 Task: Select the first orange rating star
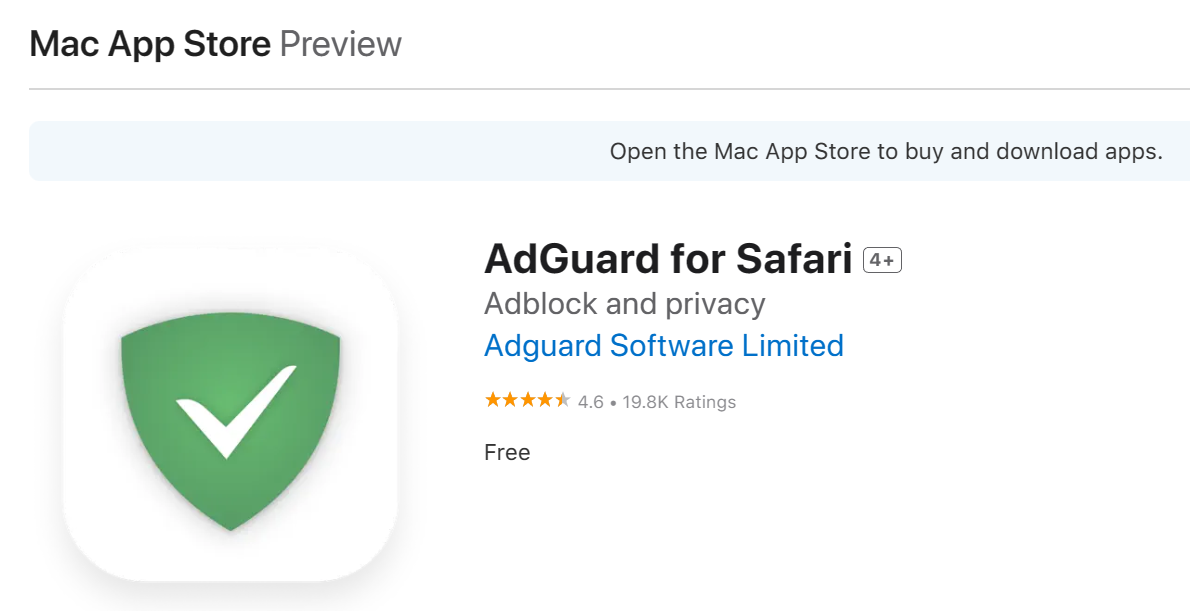[x=492, y=401]
